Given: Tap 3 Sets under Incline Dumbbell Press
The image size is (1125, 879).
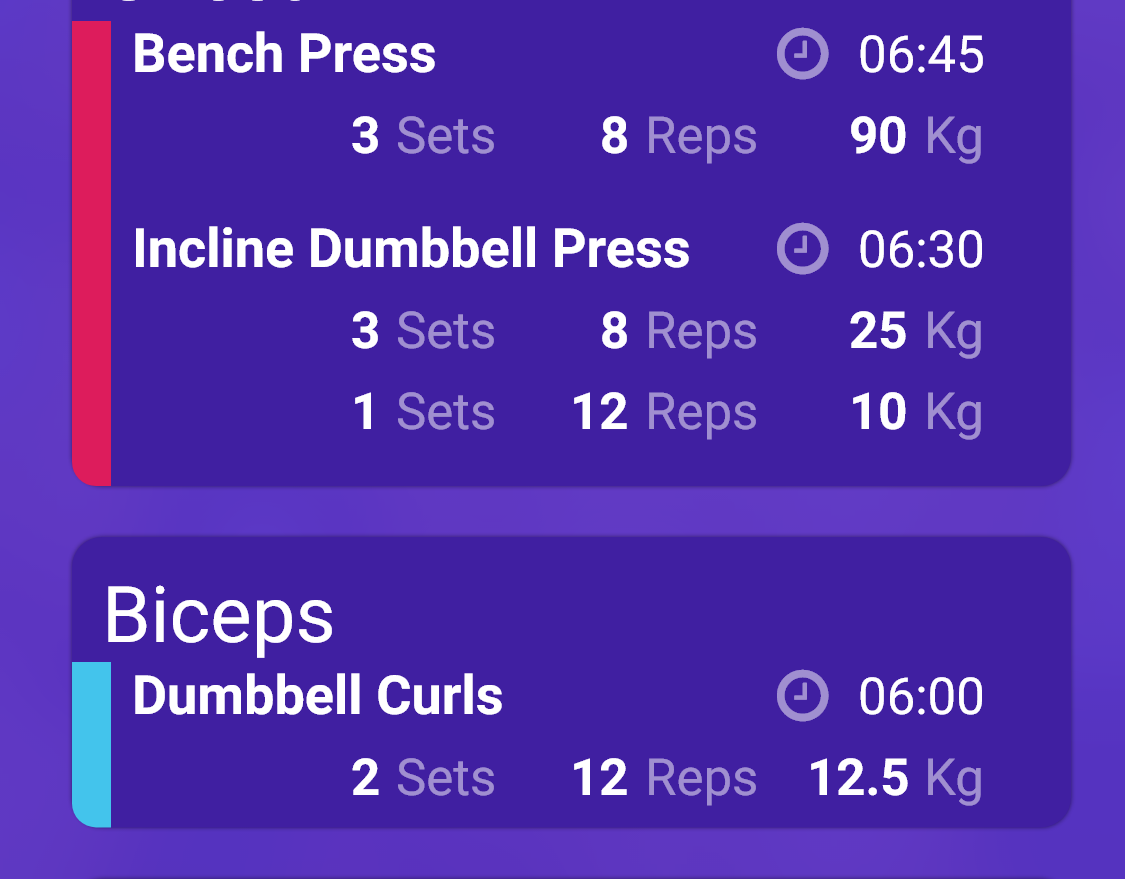Looking at the screenshot, I should (423, 332).
